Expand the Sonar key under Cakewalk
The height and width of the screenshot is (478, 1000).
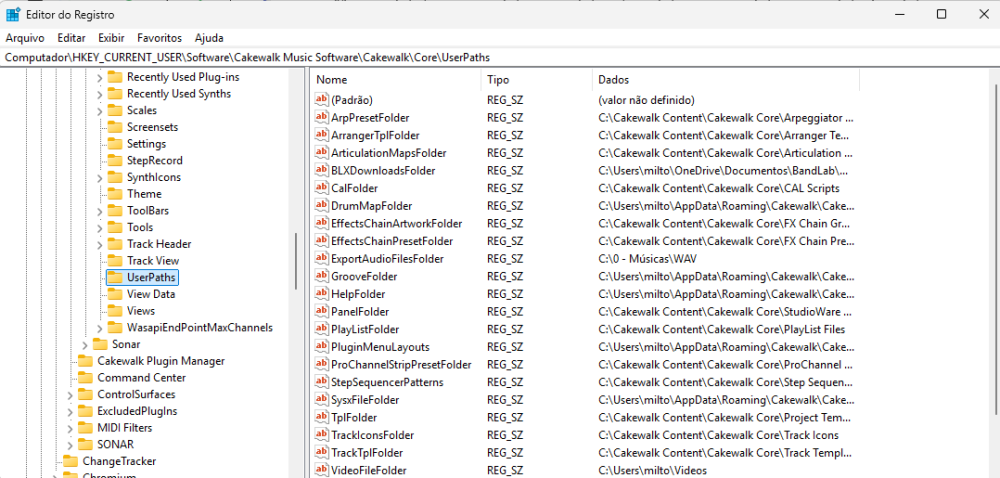(85, 345)
